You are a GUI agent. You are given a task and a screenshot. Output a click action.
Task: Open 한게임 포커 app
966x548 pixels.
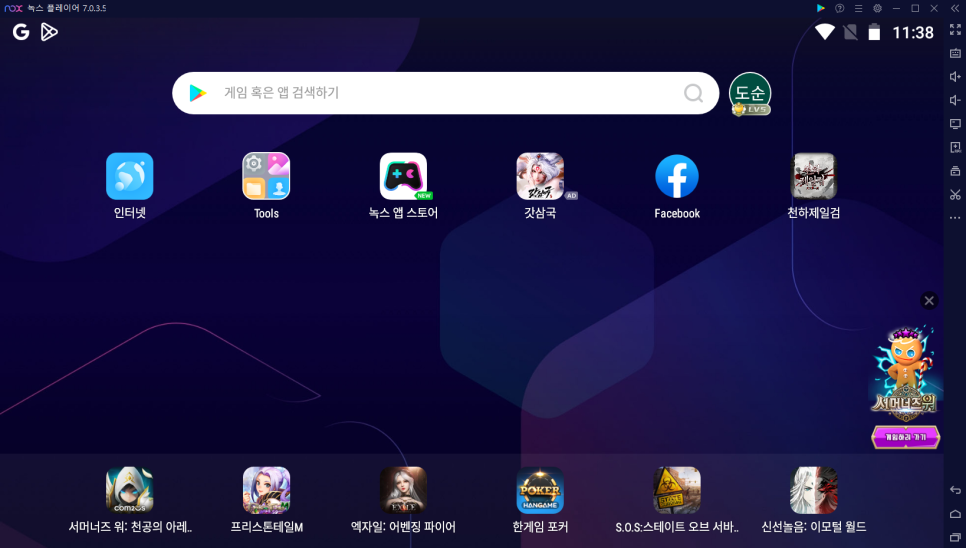pyautogui.click(x=540, y=490)
